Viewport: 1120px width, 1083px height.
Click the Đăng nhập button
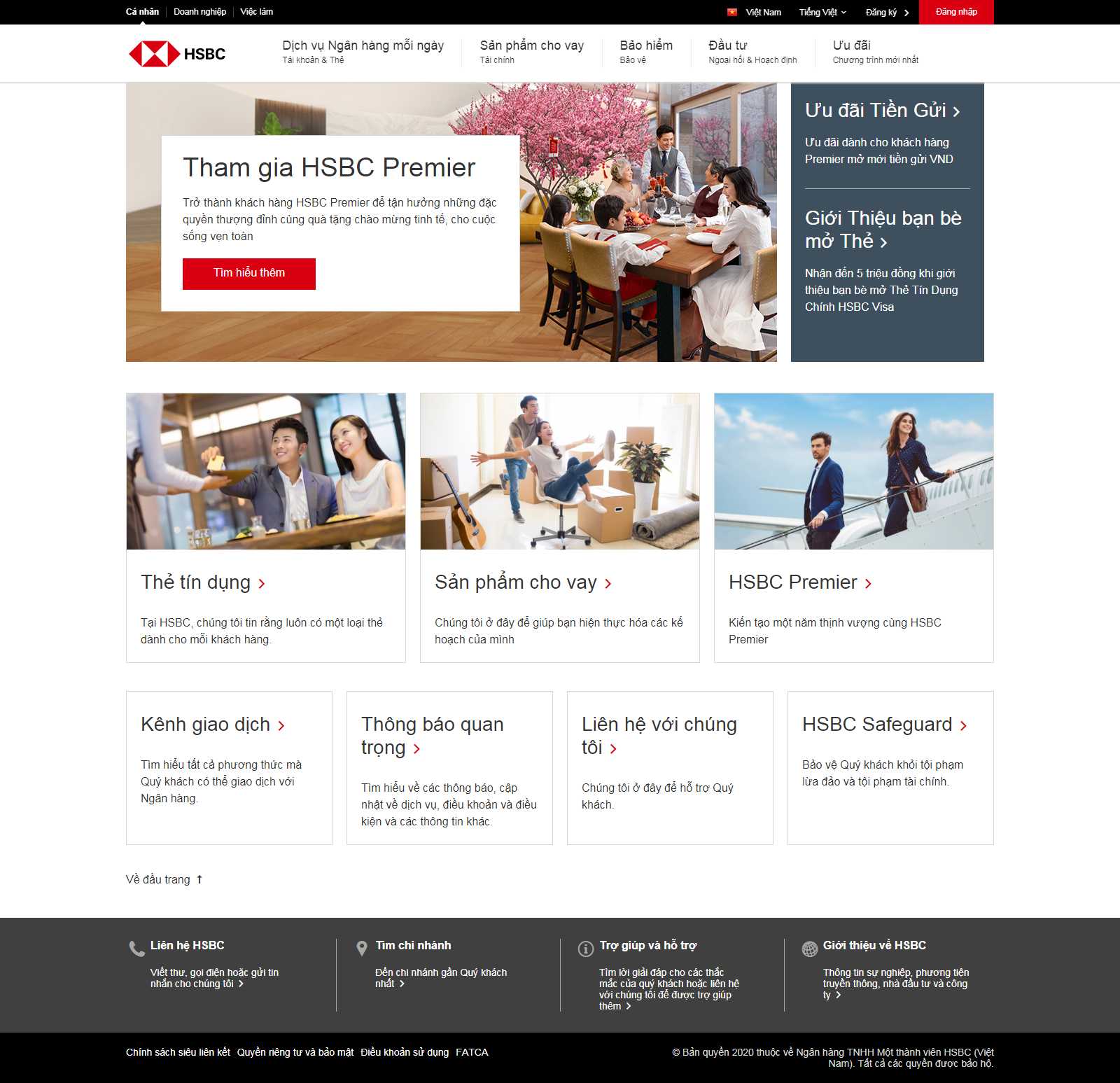tap(958, 12)
